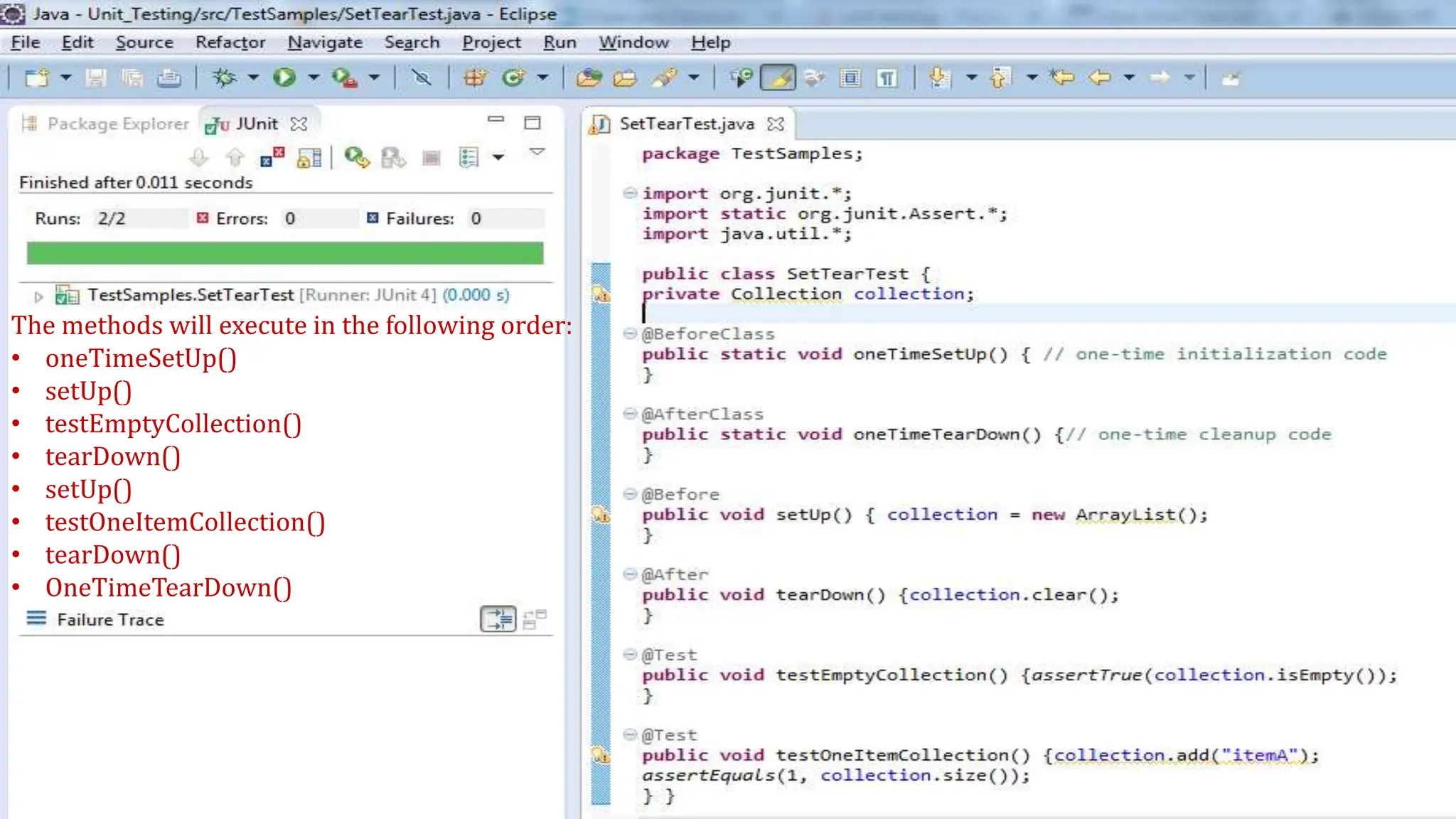Click the Next Annotation down-arrow icon
The image size is (1456, 819).
[x=938, y=77]
